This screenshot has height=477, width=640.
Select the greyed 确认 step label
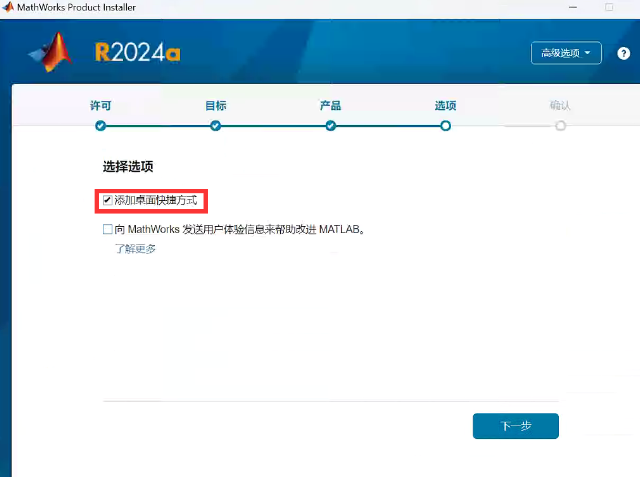coord(560,105)
